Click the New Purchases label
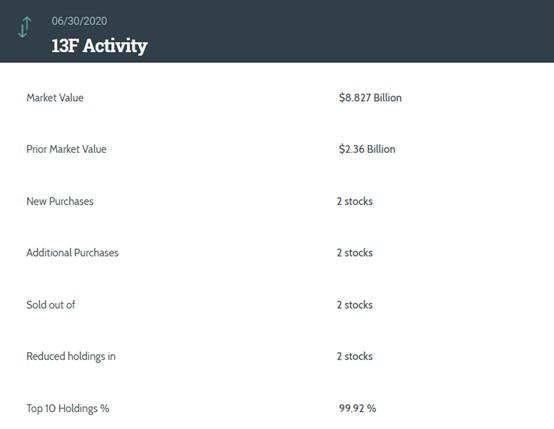Viewport: 554px width, 429px height. pyautogui.click(x=60, y=201)
